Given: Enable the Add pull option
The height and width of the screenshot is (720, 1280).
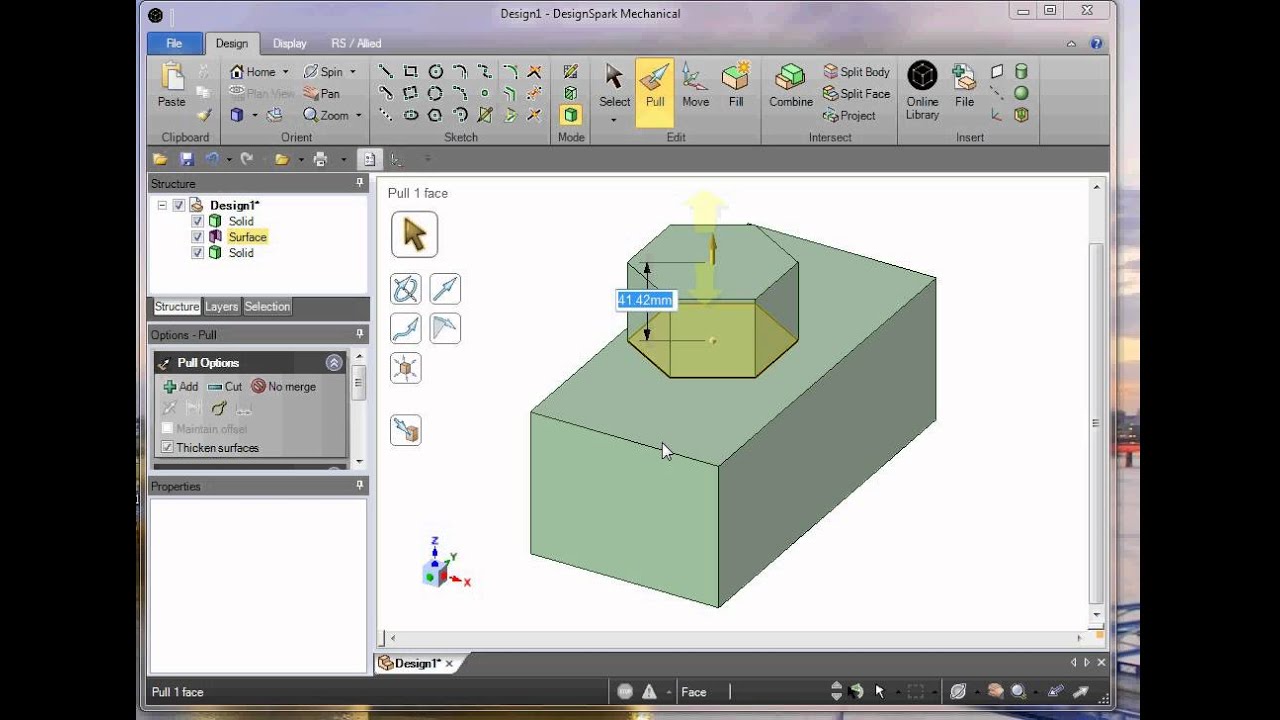Looking at the screenshot, I should click(x=180, y=386).
